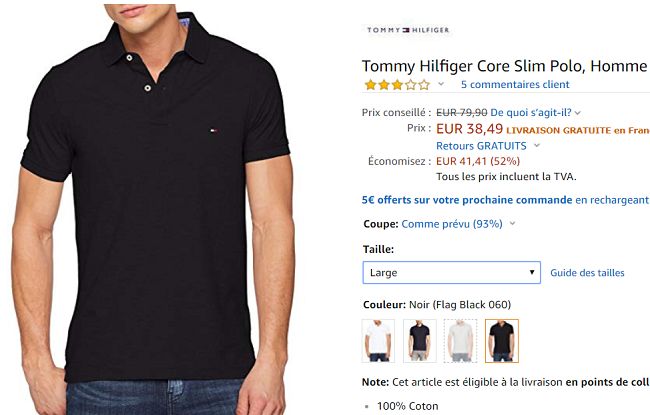Click the product title 'Tommy Hilfiger Core Slim Polo'
The image size is (650, 415).
504,65
